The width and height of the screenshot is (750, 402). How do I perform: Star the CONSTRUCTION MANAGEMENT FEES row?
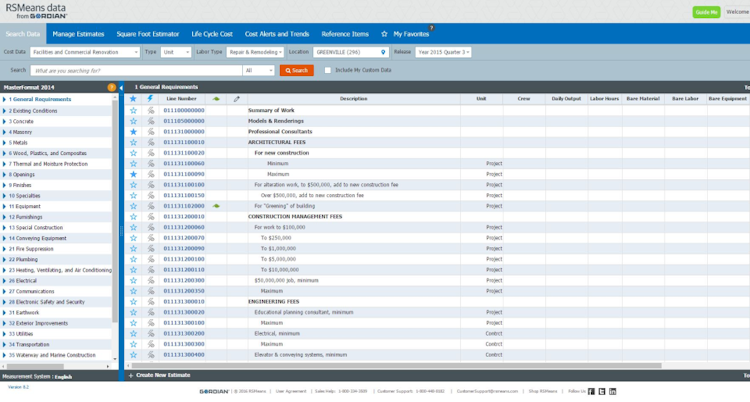(x=133, y=217)
